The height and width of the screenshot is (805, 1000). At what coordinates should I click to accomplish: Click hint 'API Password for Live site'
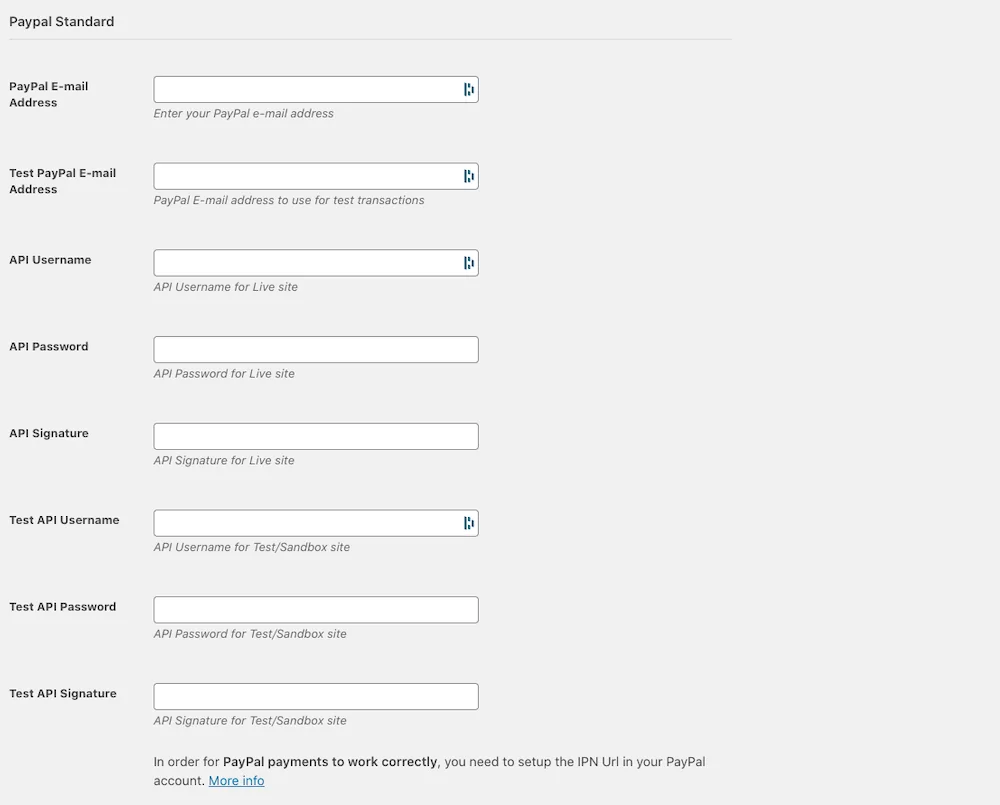tap(224, 374)
